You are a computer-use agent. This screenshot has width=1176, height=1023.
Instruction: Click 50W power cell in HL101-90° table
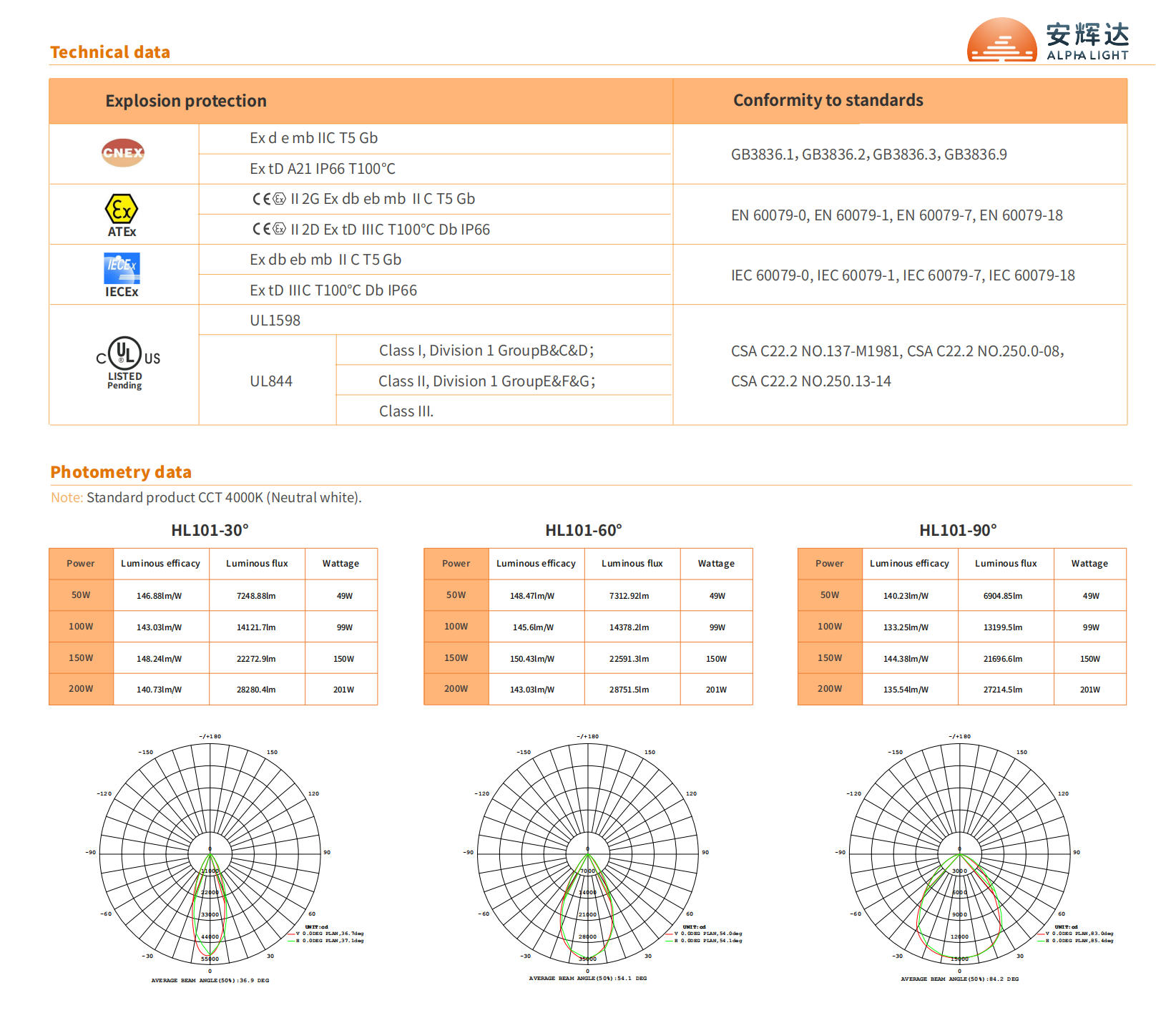pyautogui.click(x=830, y=595)
